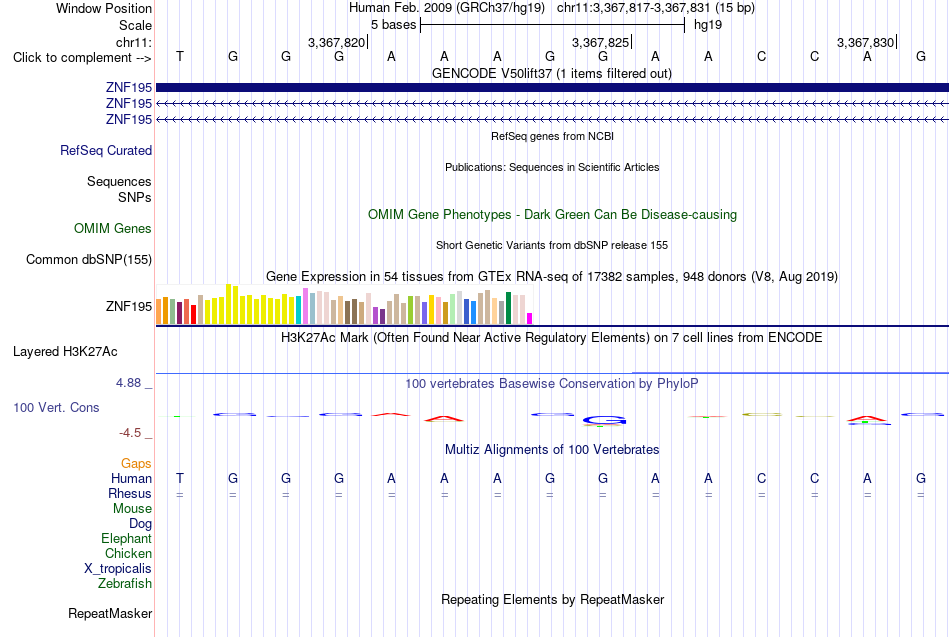Open the H3K27Ac Mark track title

pyautogui.click(x=552, y=338)
